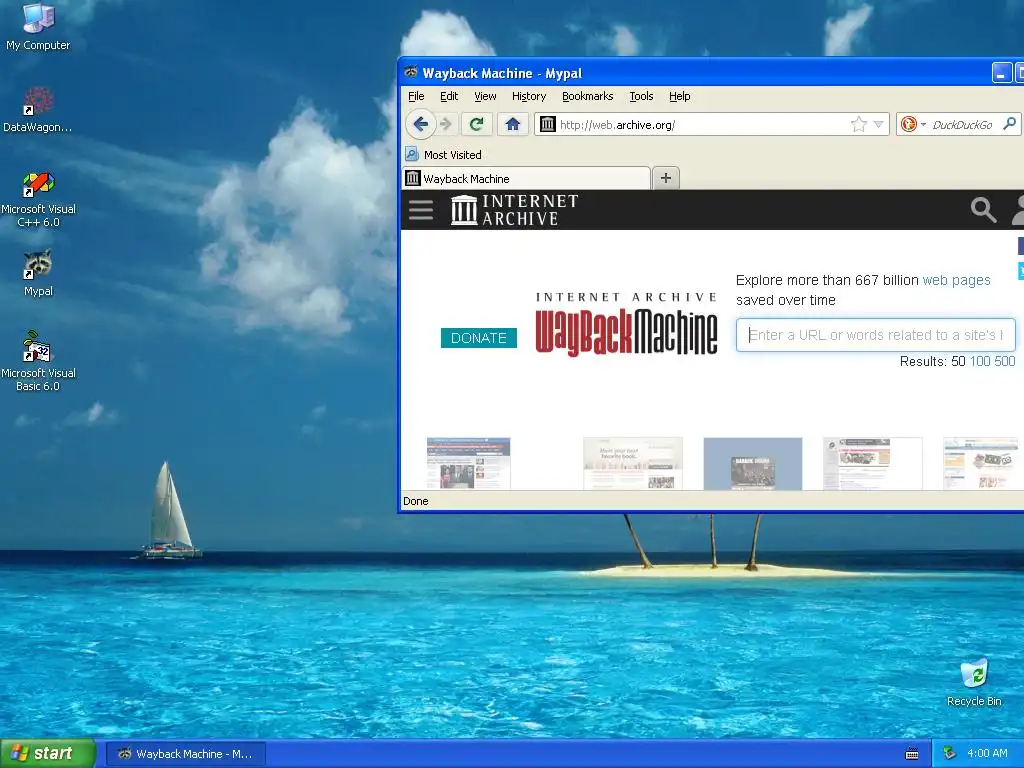Click the Results: 50 text
Viewport: 1024px width, 768px height.
[x=933, y=361]
